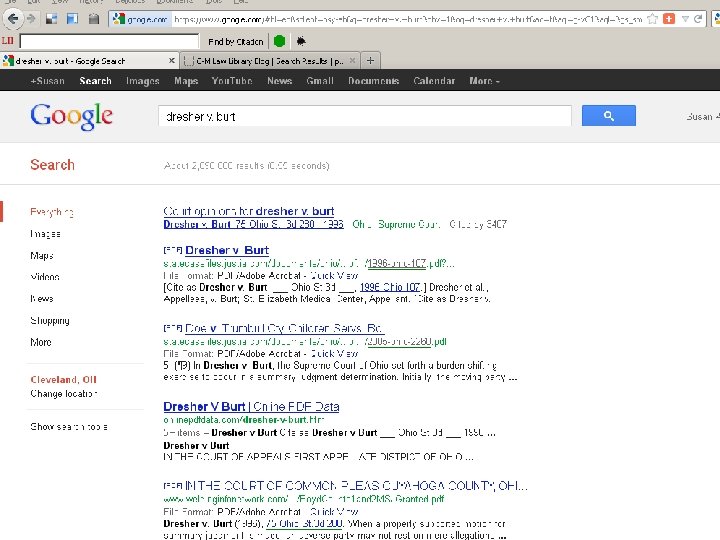Go to Maps in the Google black bar

click(x=186, y=81)
